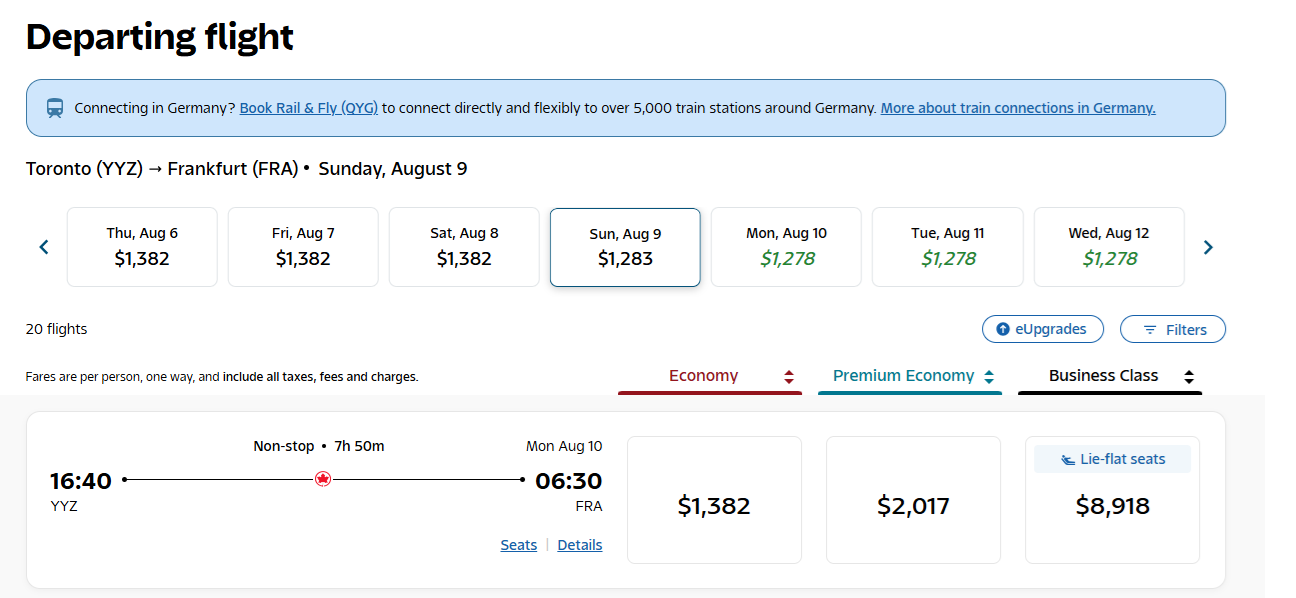Click the Air Canada maple leaf icon
The height and width of the screenshot is (598, 1296).
322,479
